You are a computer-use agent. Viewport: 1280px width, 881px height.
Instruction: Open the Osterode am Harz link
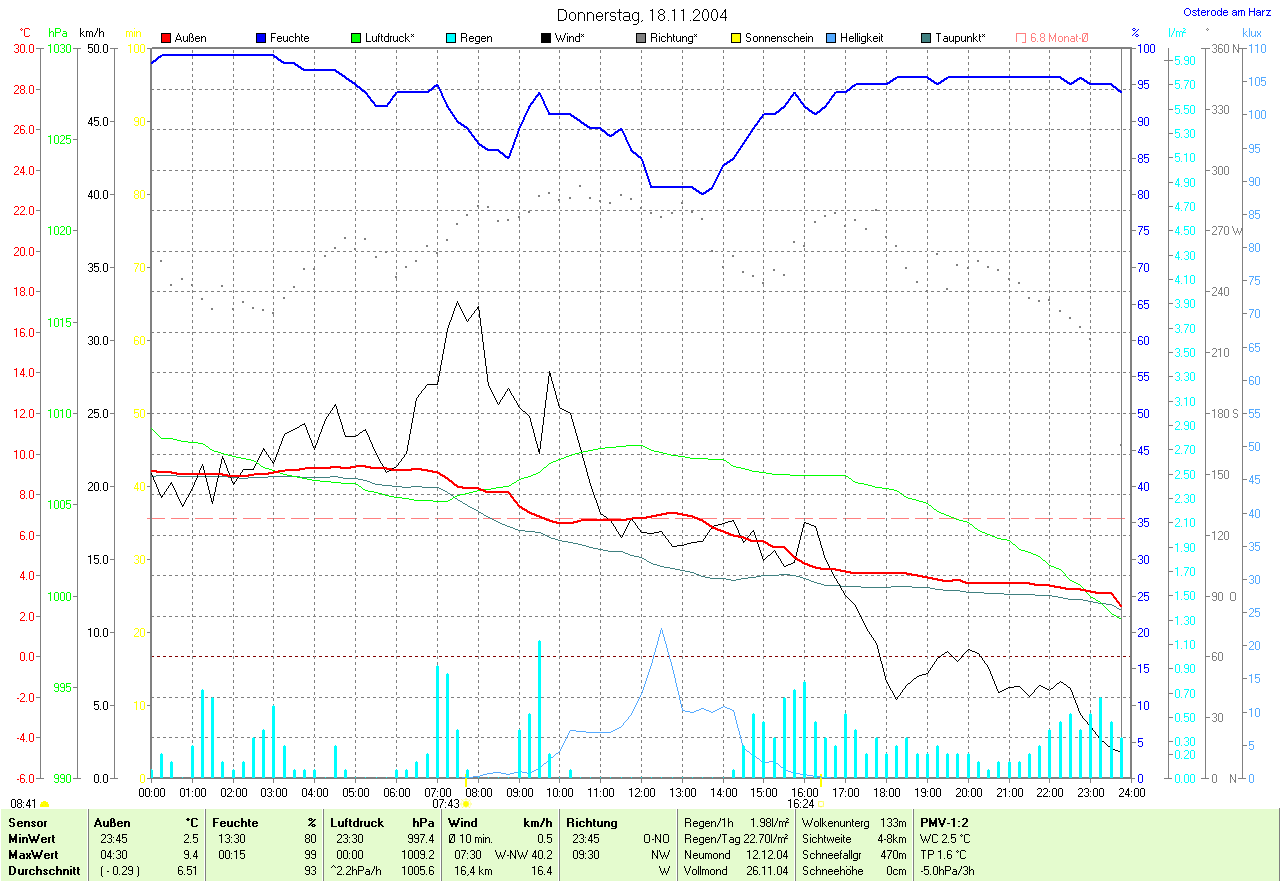pyautogui.click(x=1227, y=12)
